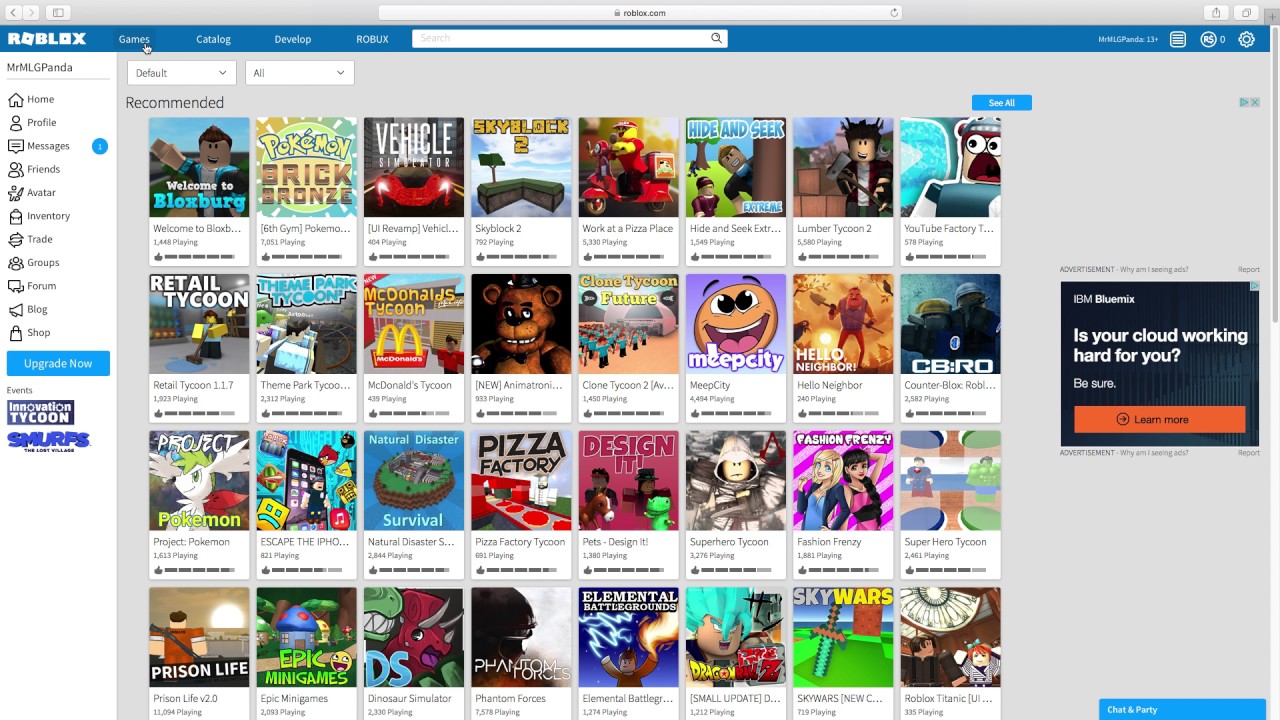Open the Forum icon in sidebar

coord(15,286)
